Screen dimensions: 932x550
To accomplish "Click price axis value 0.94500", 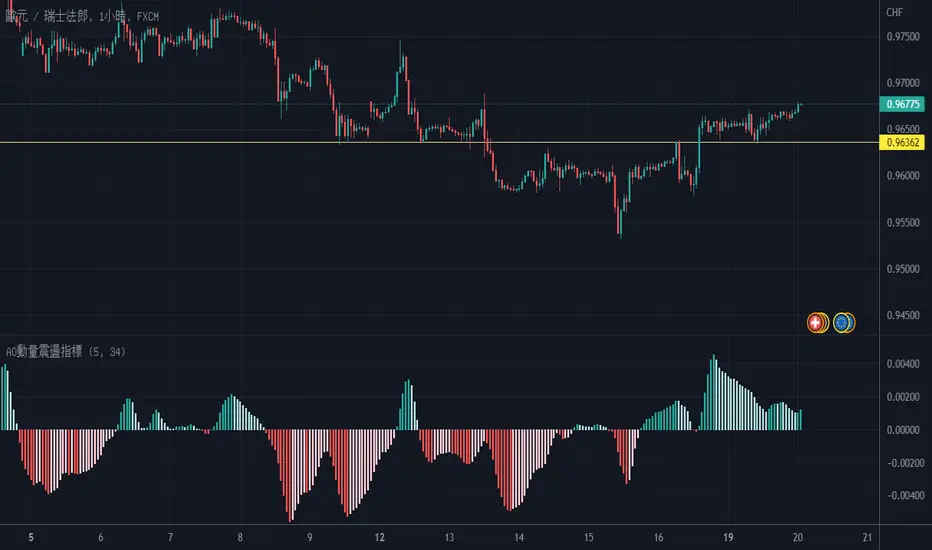I will click(903, 315).
